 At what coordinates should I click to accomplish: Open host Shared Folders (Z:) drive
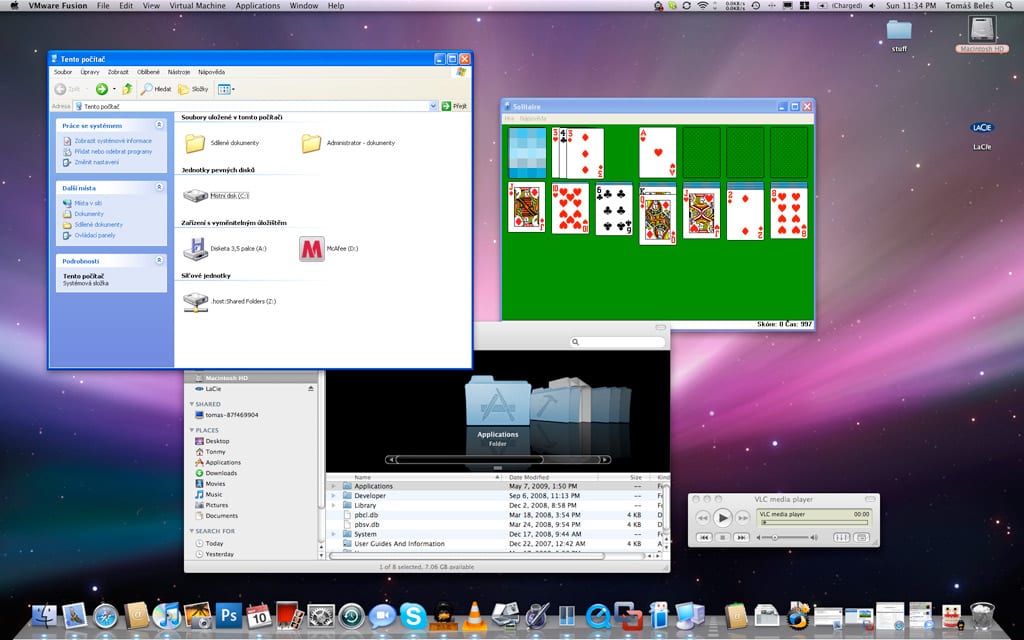coord(195,302)
